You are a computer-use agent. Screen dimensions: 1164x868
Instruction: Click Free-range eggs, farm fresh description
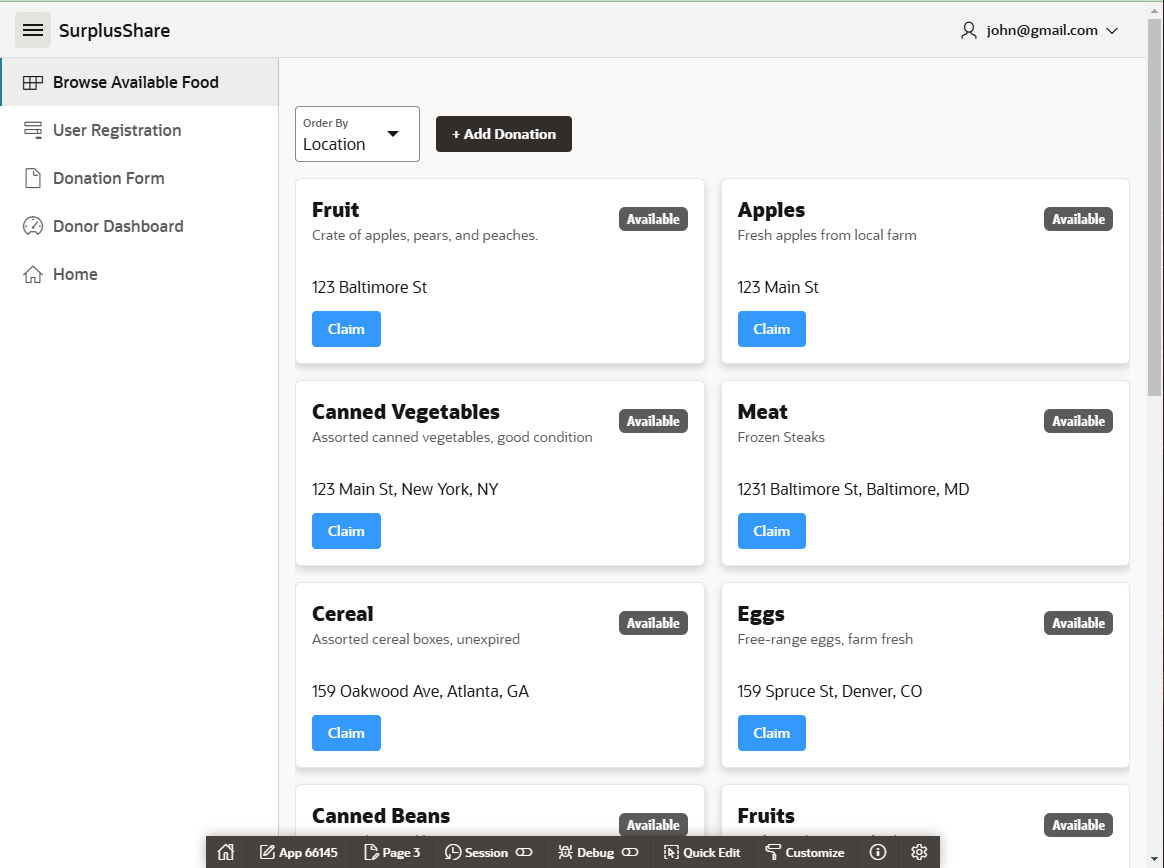(x=825, y=639)
